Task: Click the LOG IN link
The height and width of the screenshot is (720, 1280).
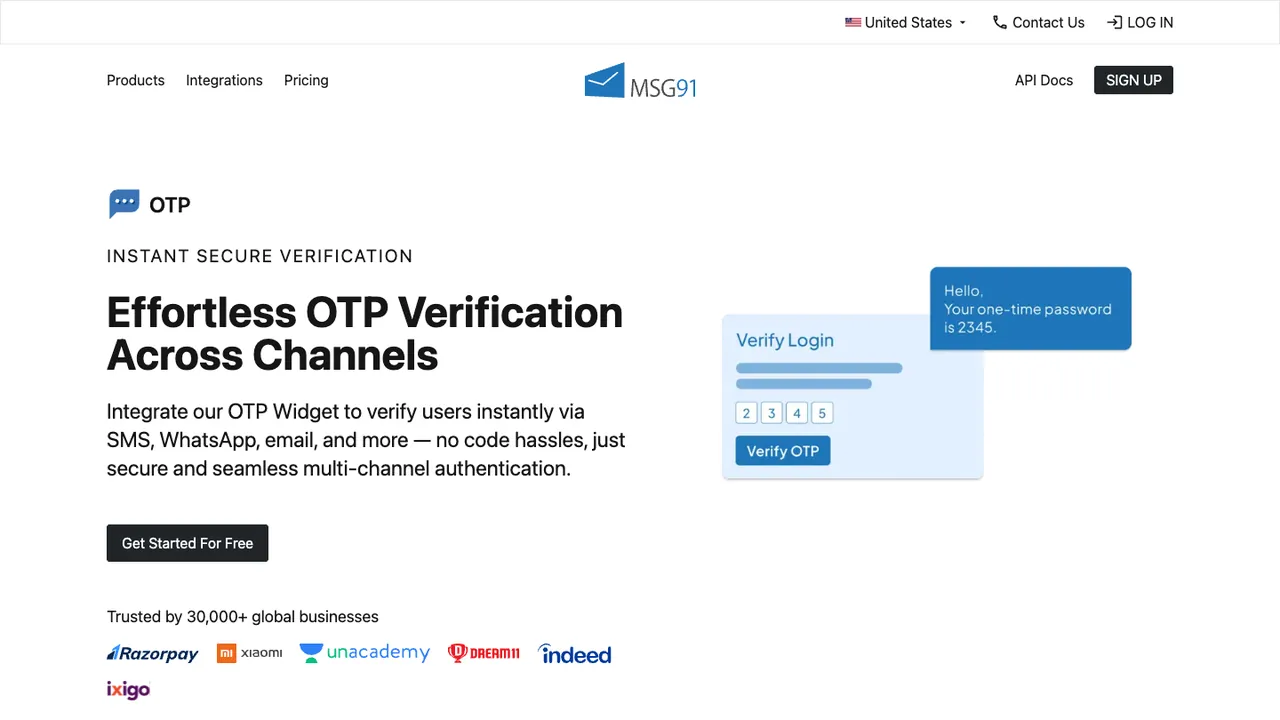Action: (1140, 22)
